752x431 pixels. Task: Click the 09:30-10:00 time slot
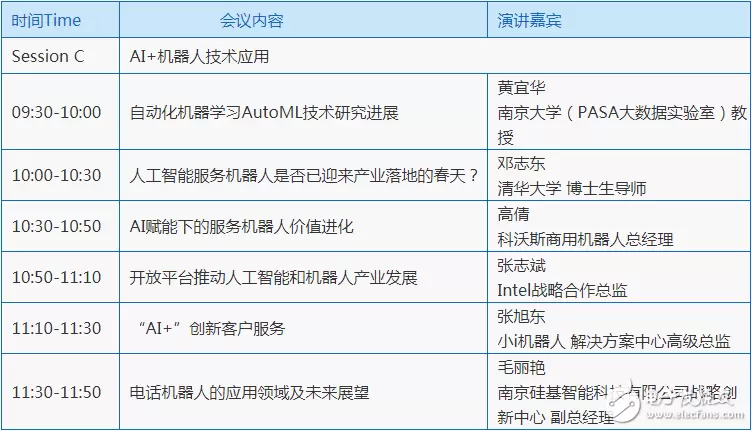(56, 112)
